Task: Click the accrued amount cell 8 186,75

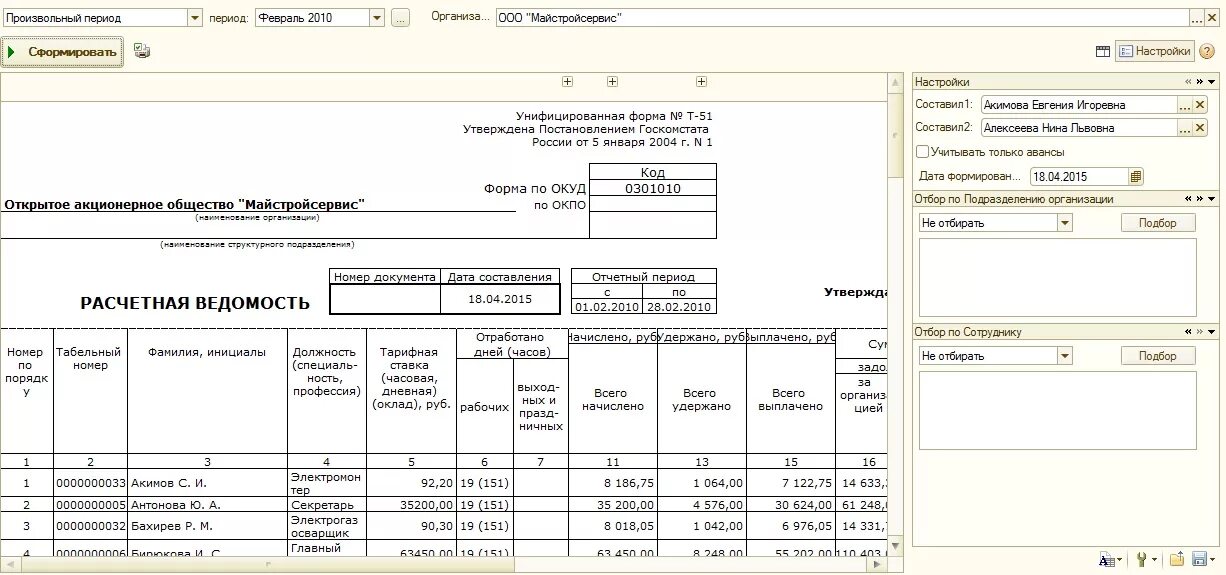Action: 613,483
